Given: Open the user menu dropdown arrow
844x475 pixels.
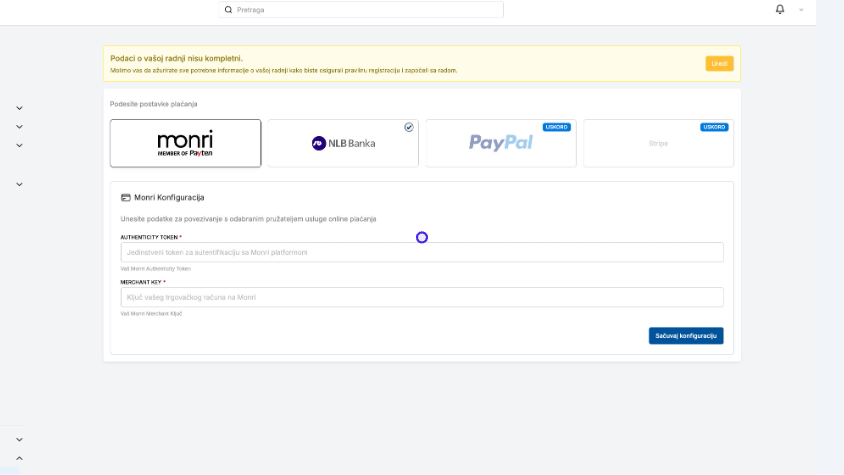Looking at the screenshot, I should 801,10.
